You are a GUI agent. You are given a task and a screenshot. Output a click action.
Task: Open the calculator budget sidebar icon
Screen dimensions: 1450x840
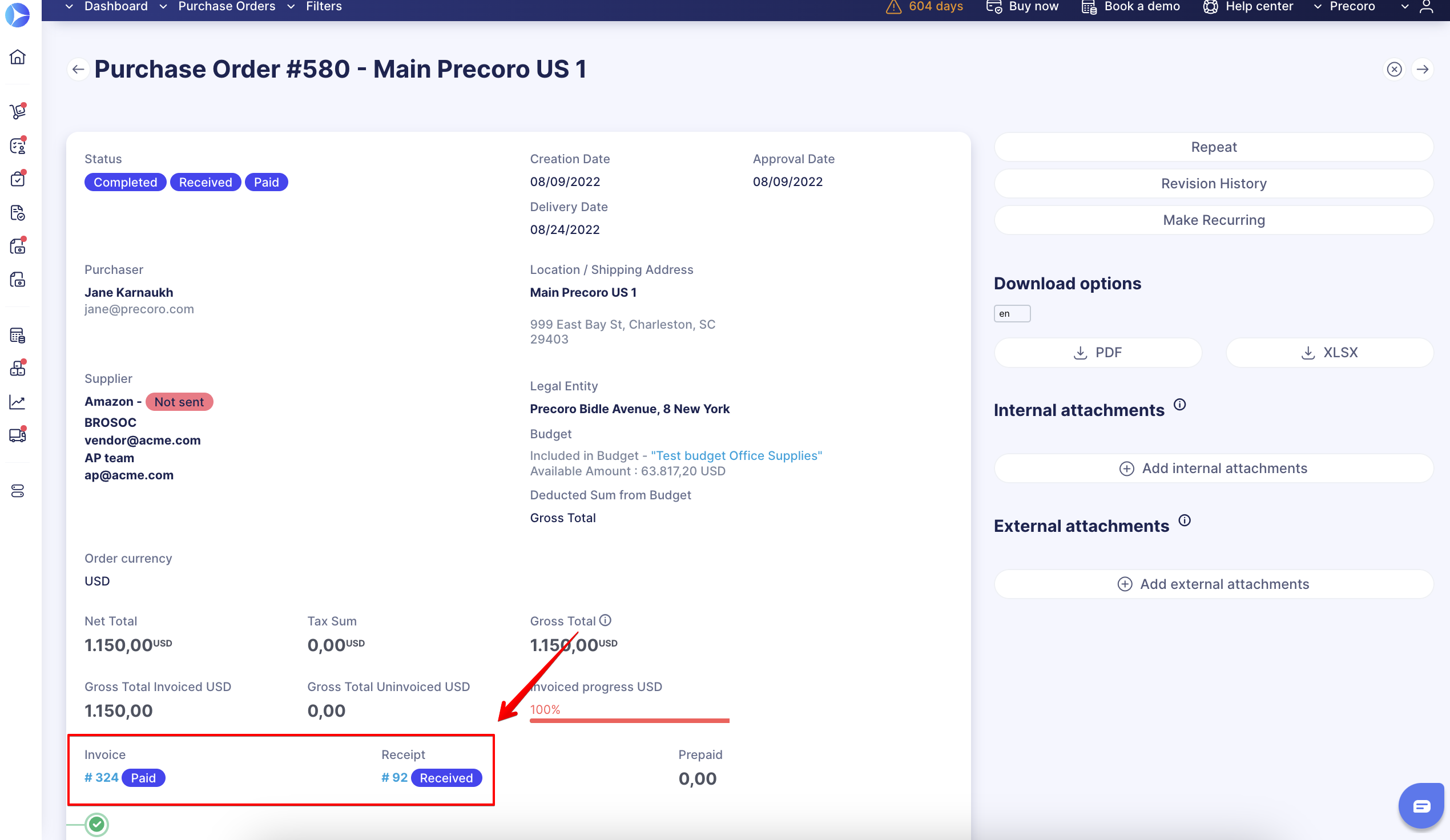[18, 335]
